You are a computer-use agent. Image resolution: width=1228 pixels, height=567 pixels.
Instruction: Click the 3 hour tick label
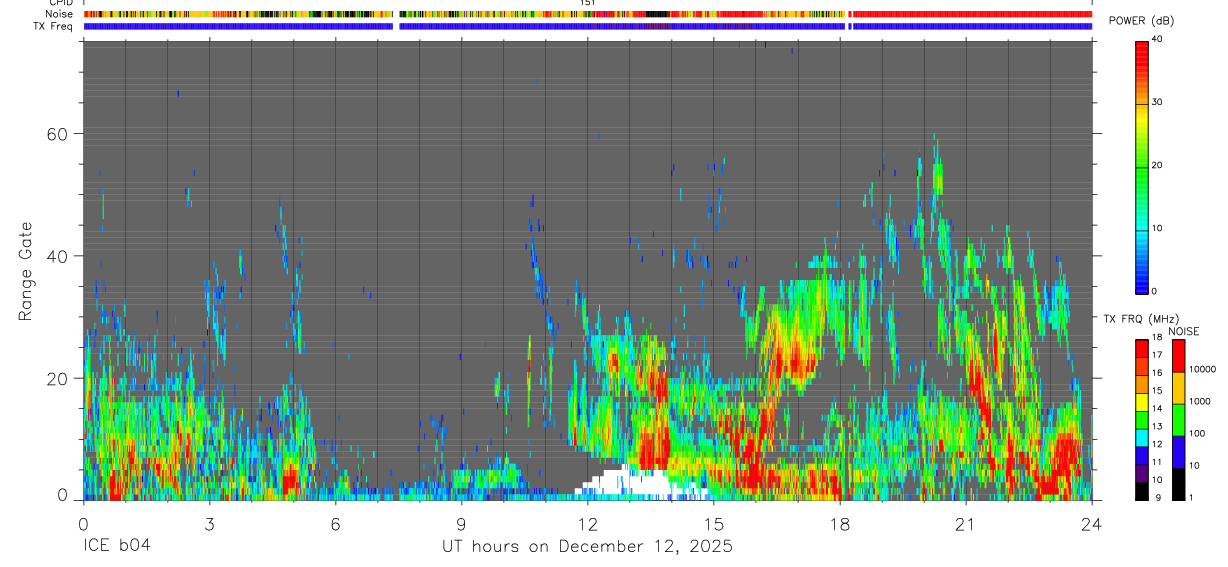[209, 523]
